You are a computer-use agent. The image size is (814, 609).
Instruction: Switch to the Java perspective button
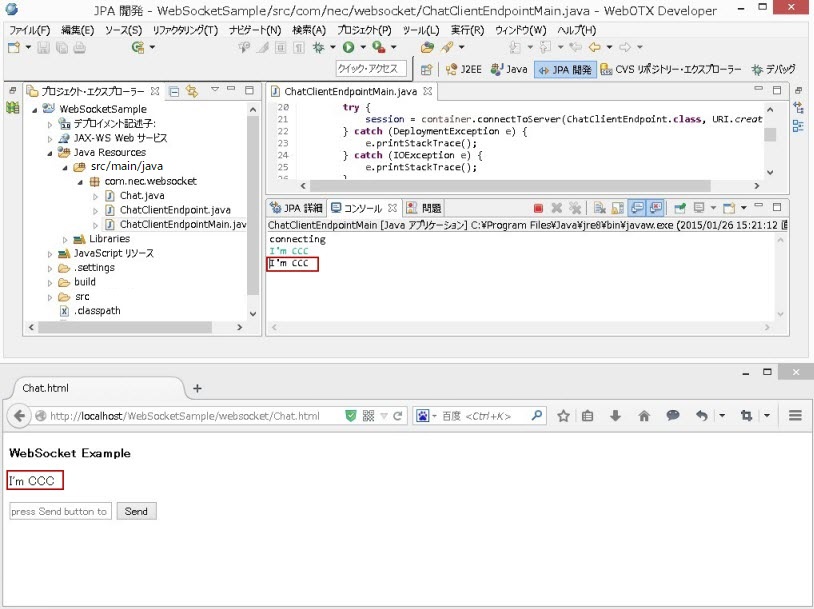(x=509, y=69)
